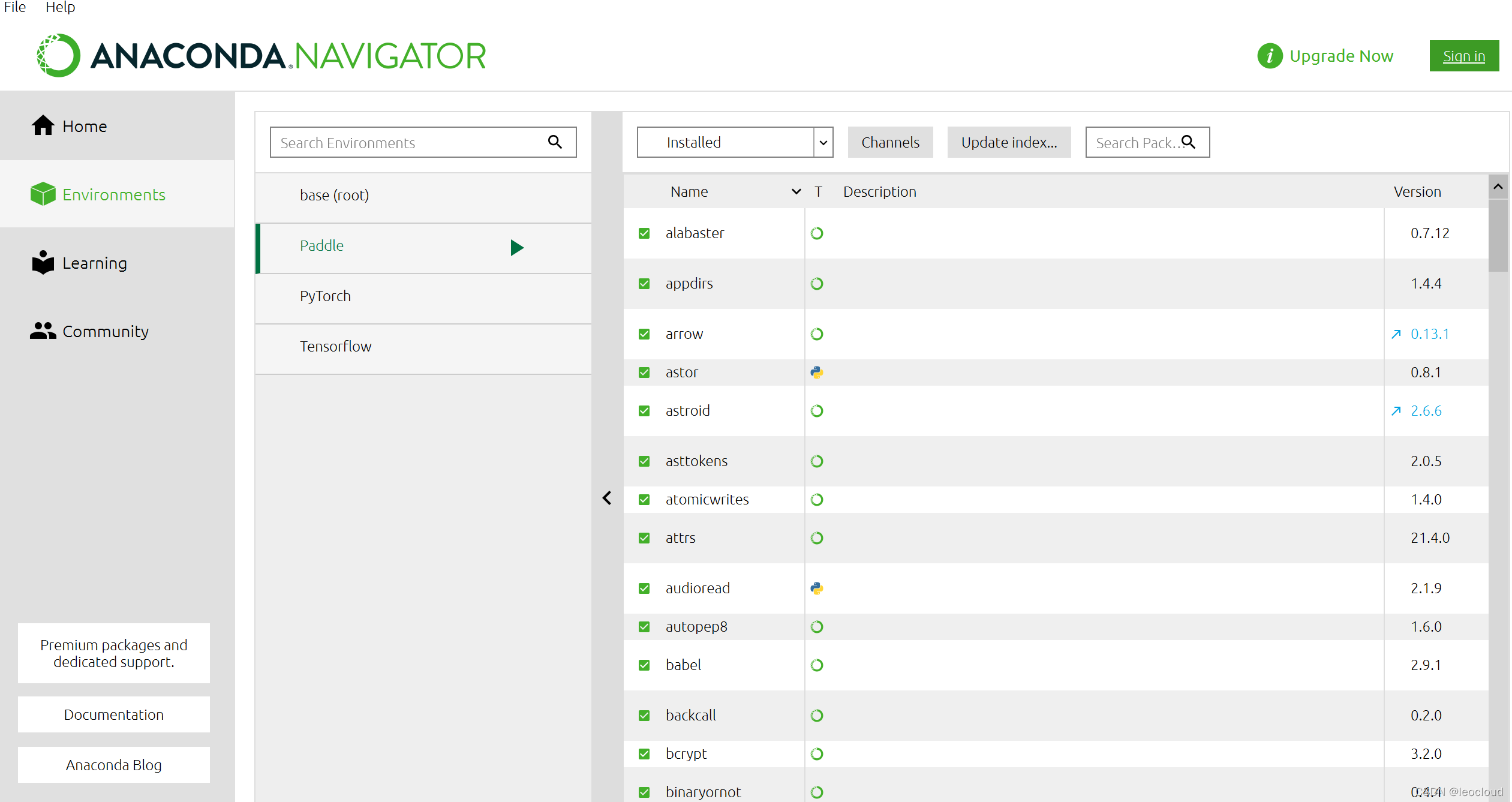
Task: Click the Home house icon
Action: [43, 125]
